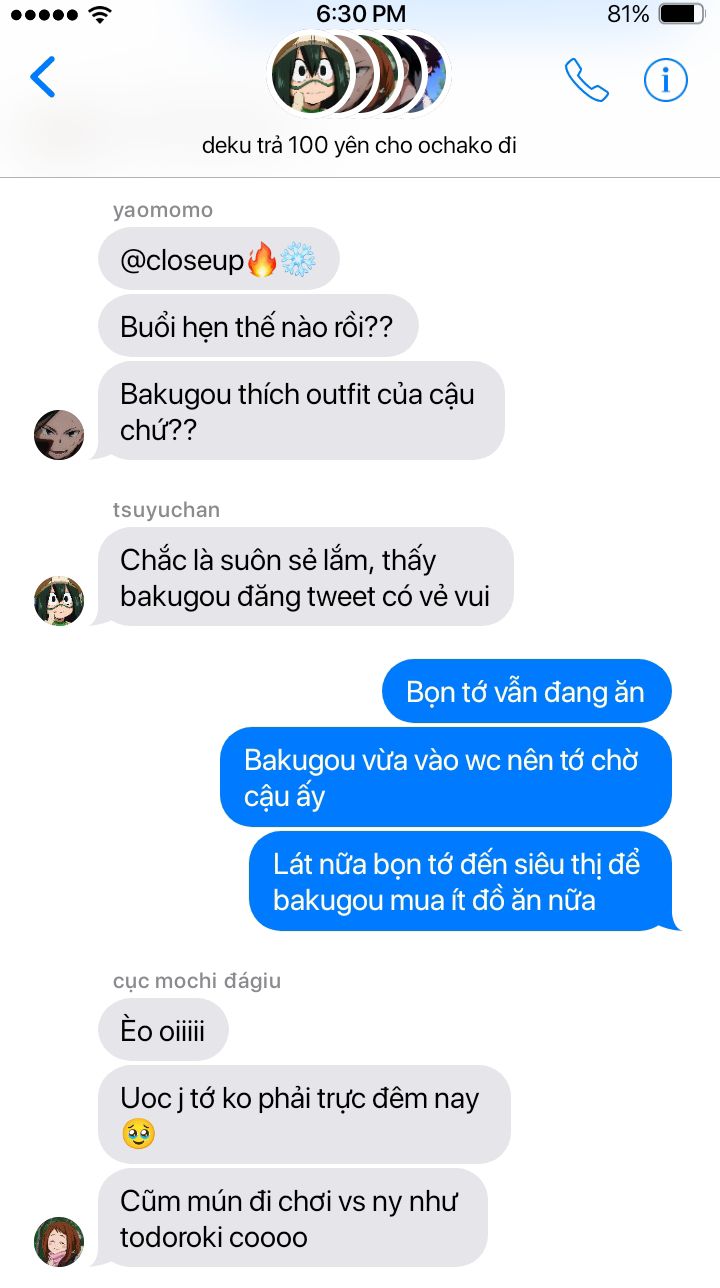
Task: Select the 'Bakugou thích outfit của cậu chứ??' bubble
Action: (301, 411)
